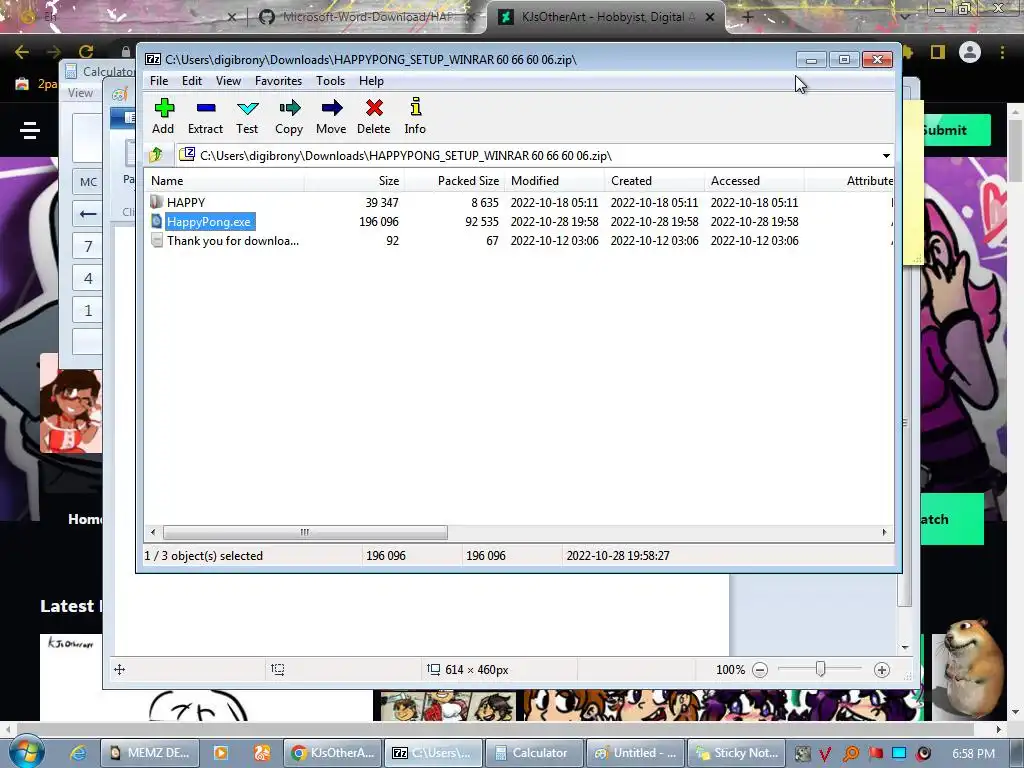The width and height of the screenshot is (1024, 768).
Task: Delete selected file with red X icon
Action: tap(374, 117)
